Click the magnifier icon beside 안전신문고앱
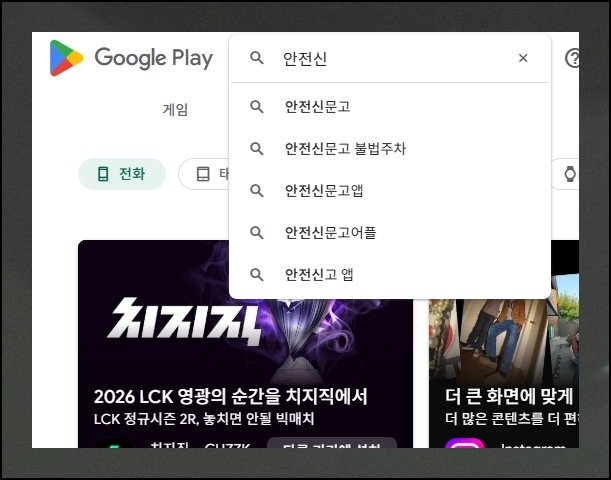 click(256, 191)
